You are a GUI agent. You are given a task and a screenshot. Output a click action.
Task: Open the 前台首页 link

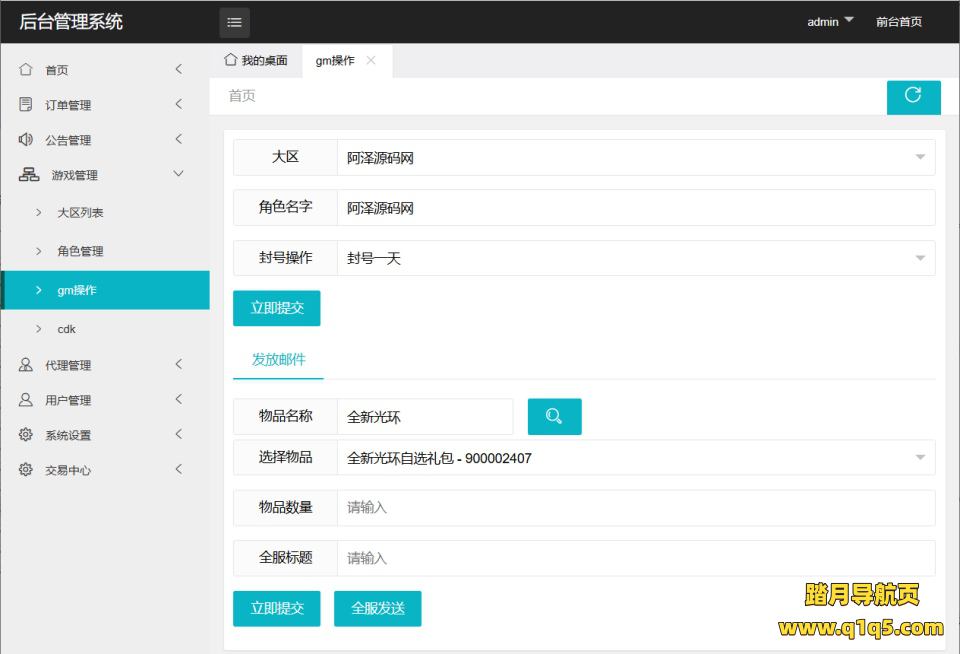898,21
